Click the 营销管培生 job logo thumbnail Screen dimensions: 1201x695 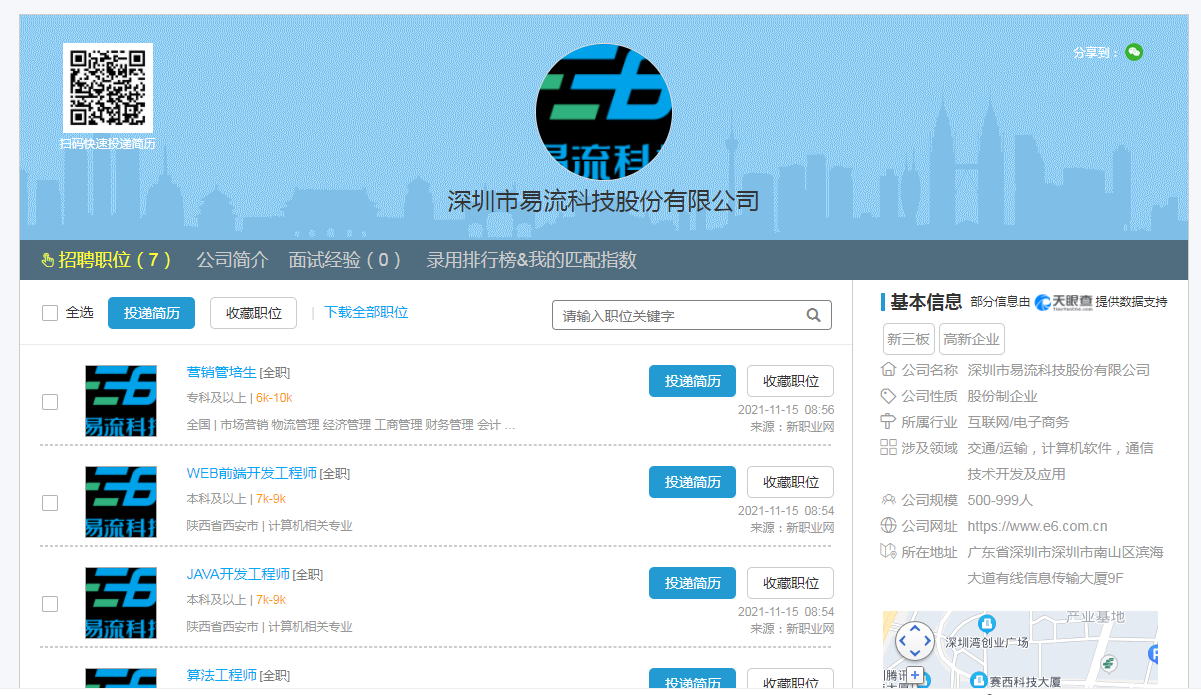coord(121,400)
